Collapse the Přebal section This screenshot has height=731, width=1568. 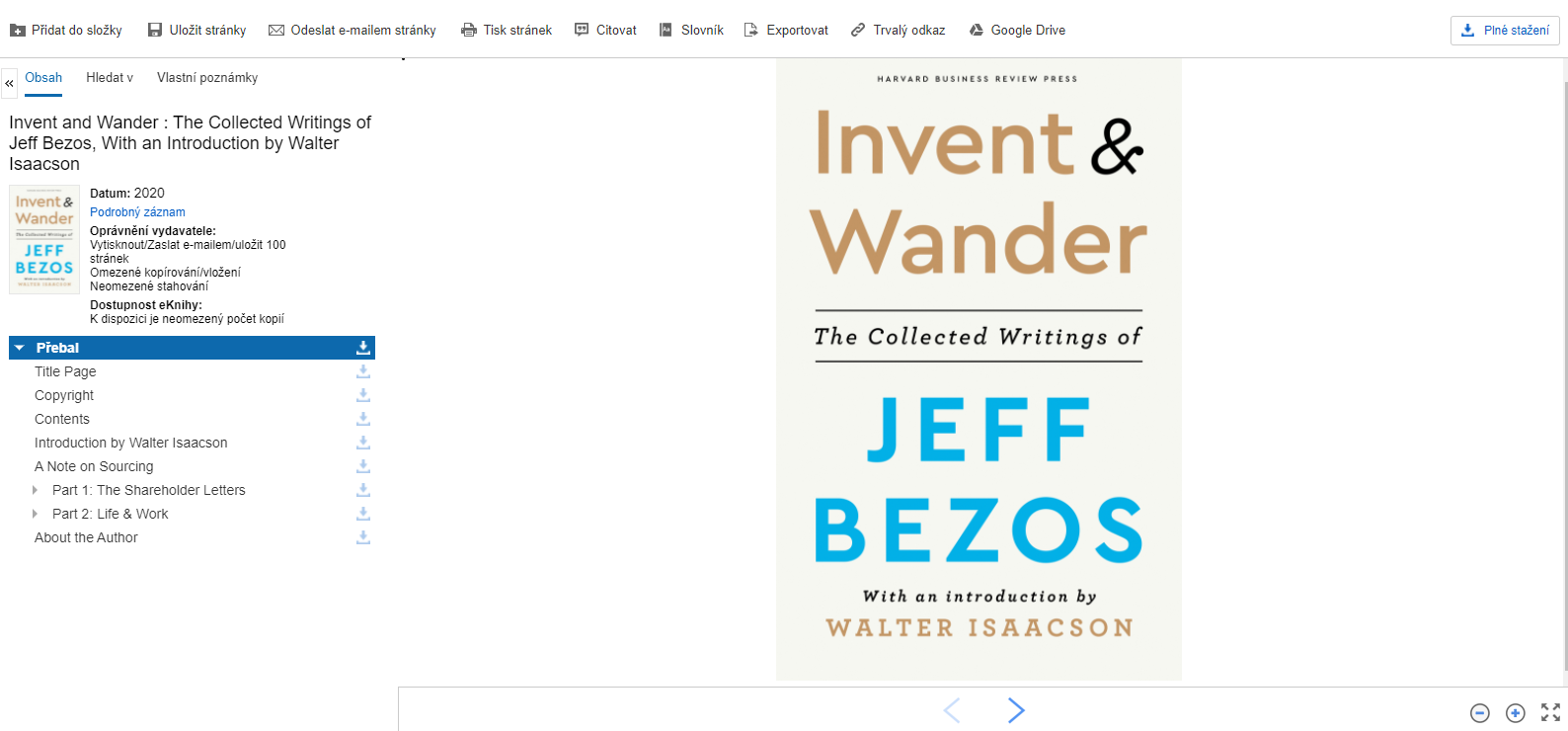pos(20,348)
